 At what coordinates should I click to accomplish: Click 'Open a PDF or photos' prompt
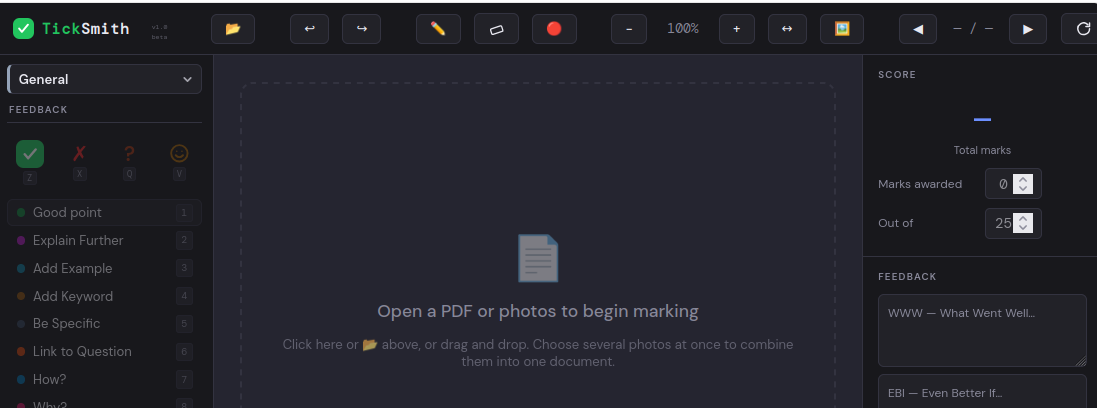click(x=538, y=311)
